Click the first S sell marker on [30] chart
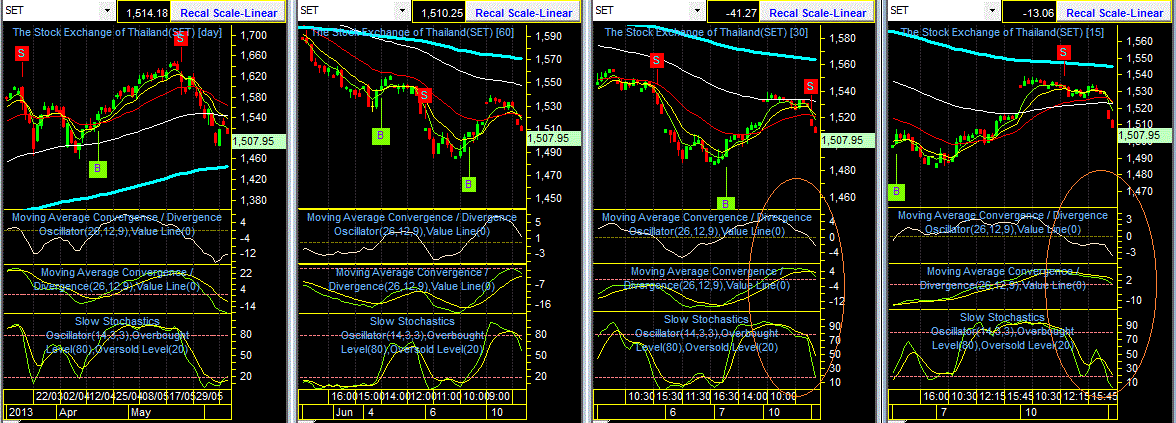The image size is (1176, 423). point(656,60)
